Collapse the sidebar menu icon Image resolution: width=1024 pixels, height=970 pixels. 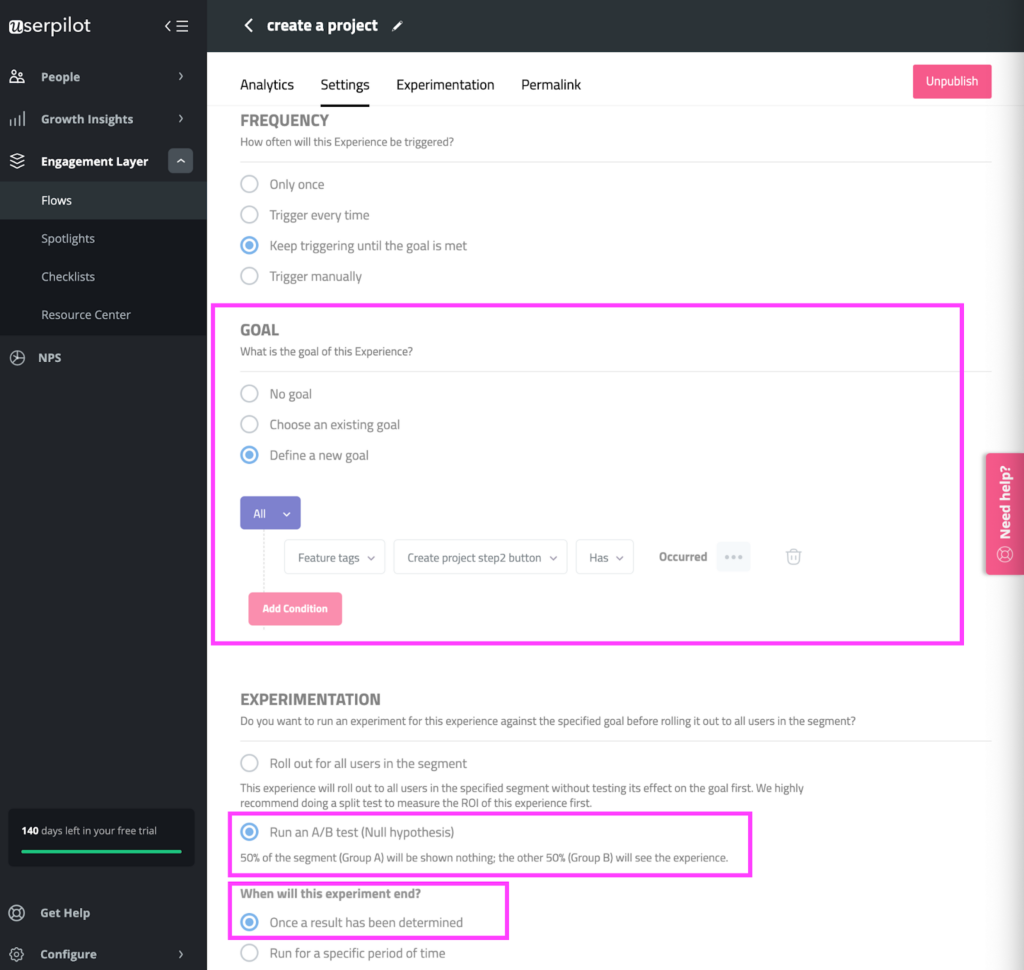176,26
